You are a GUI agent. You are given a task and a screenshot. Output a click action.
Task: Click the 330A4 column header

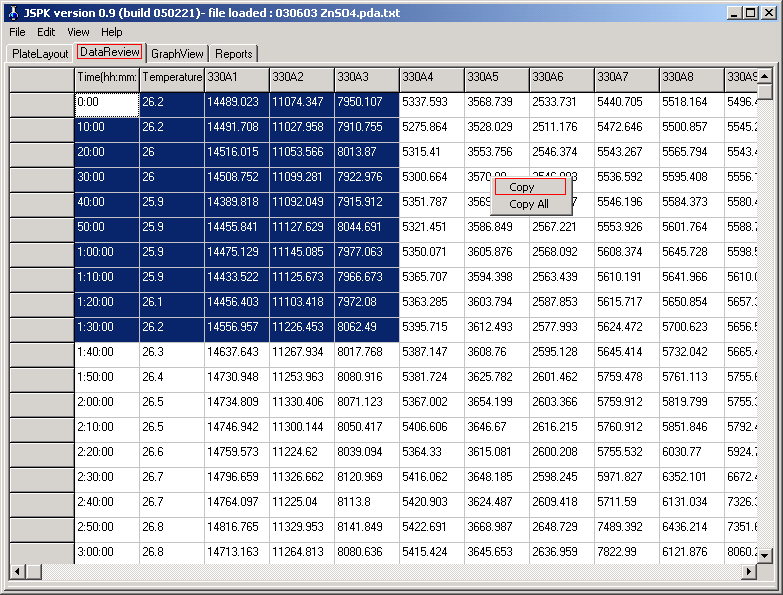click(x=432, y=80)
